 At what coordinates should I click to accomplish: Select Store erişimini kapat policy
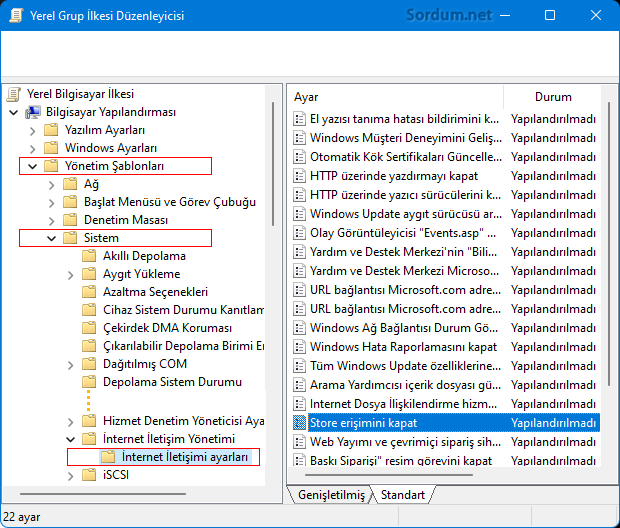[446, 423]
